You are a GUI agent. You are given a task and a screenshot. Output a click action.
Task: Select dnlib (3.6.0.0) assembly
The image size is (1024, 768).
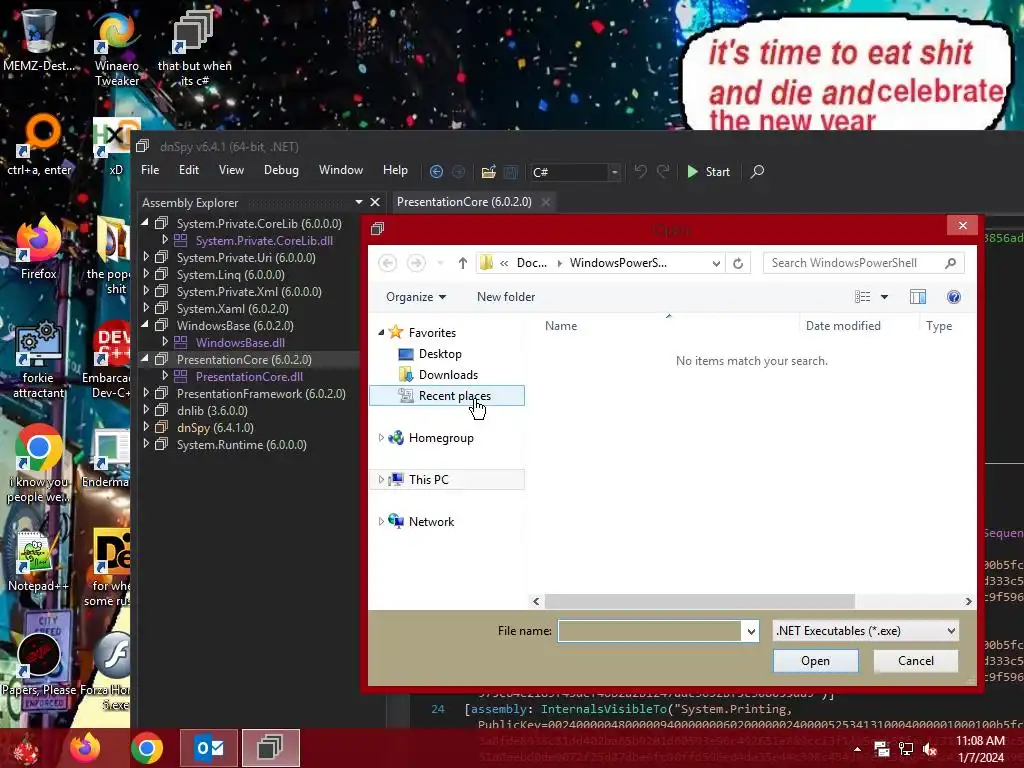coord(212,411)
